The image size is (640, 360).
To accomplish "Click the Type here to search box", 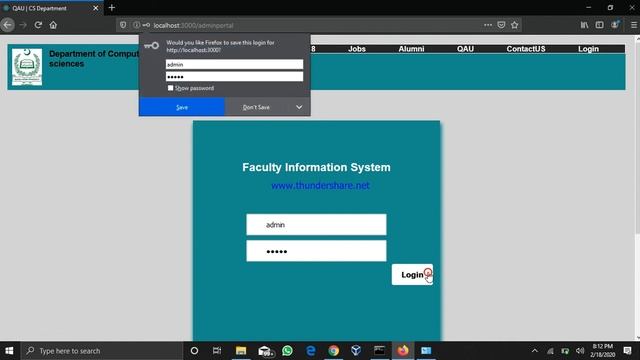I will (102, 351).
